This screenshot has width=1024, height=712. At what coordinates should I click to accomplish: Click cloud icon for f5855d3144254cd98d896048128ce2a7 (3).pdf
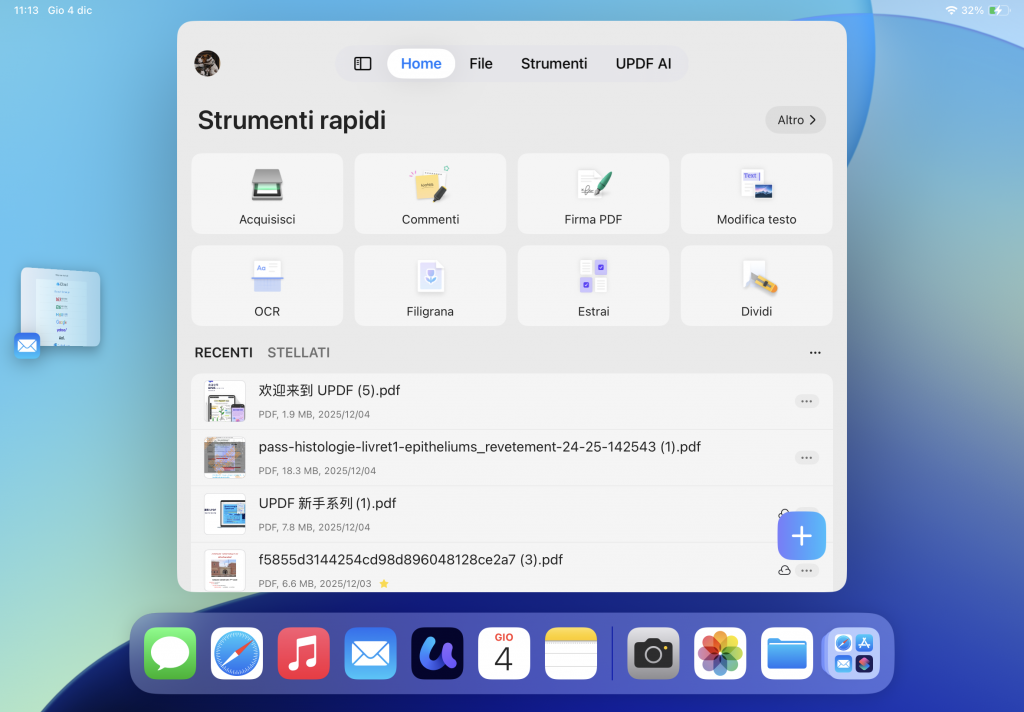(784, 570)
